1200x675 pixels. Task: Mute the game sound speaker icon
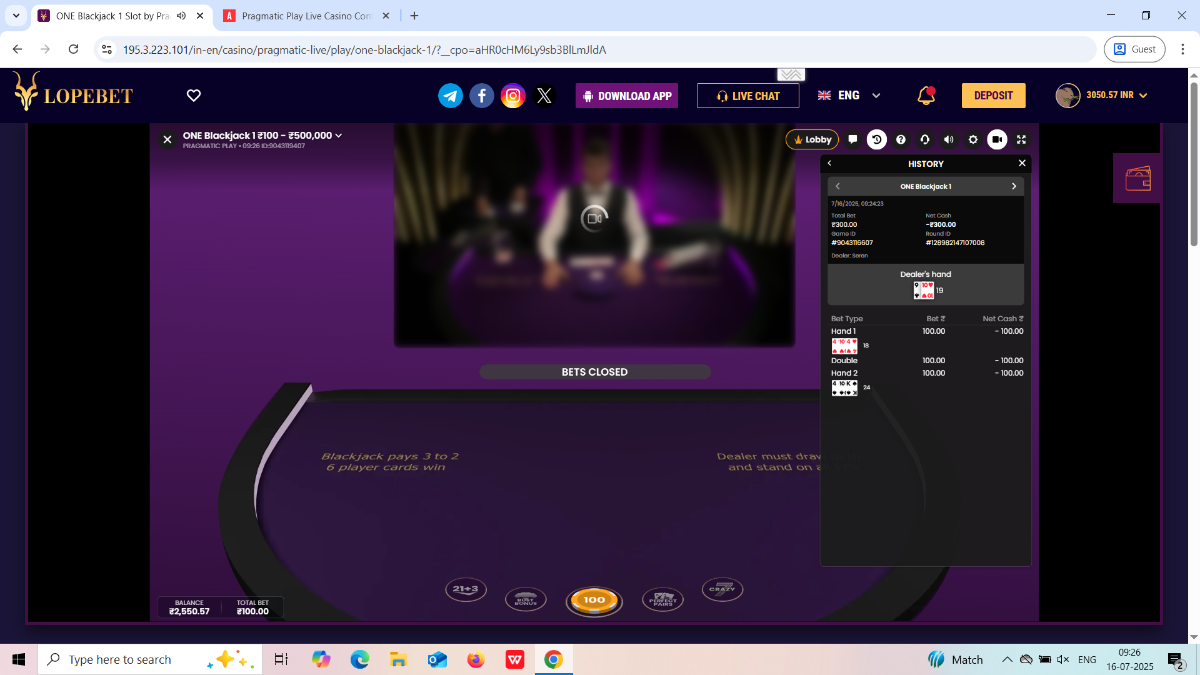pyautogui.click(x=949, y=140)
